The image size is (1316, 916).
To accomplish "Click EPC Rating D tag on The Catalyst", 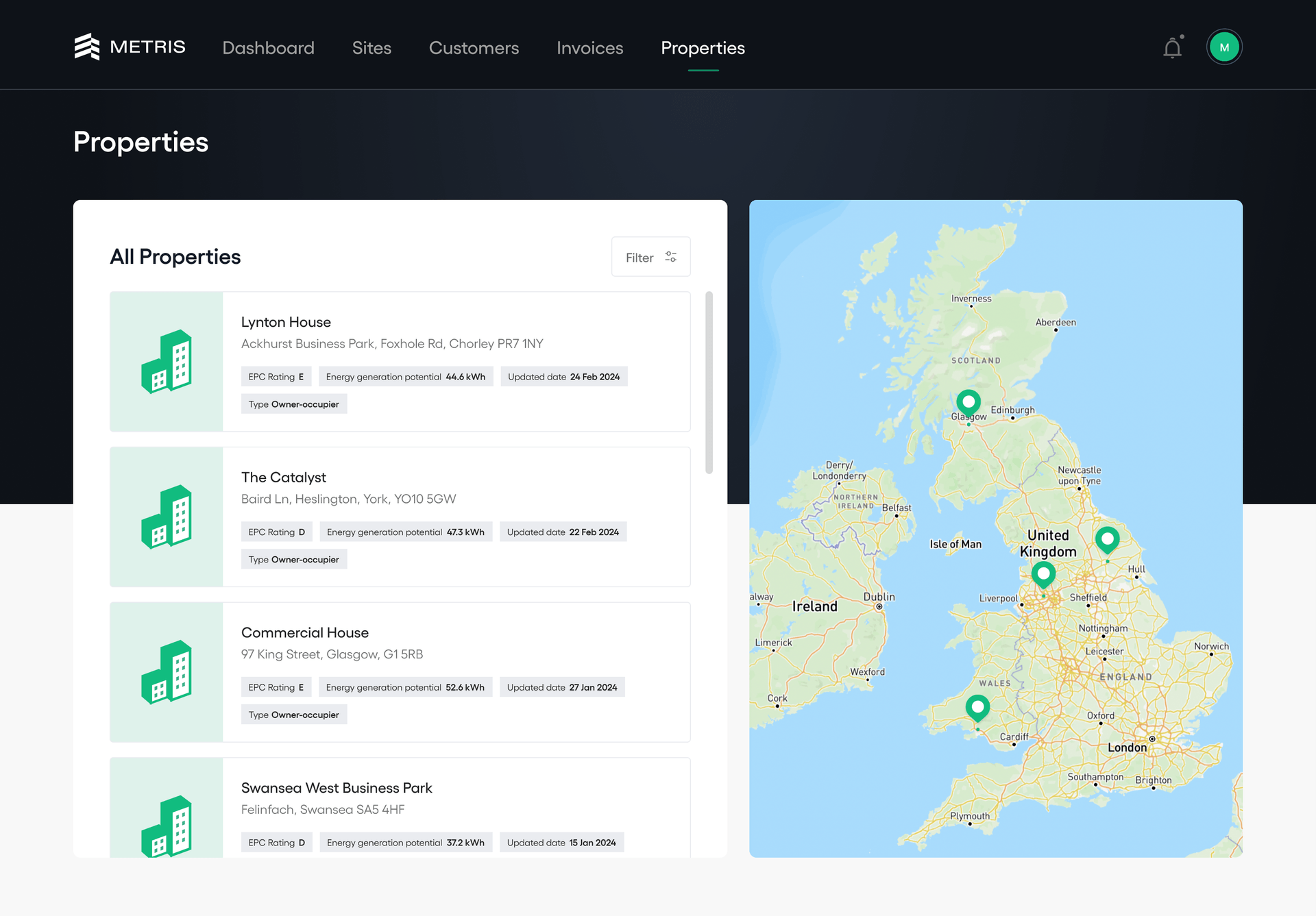I will (277, 532).
